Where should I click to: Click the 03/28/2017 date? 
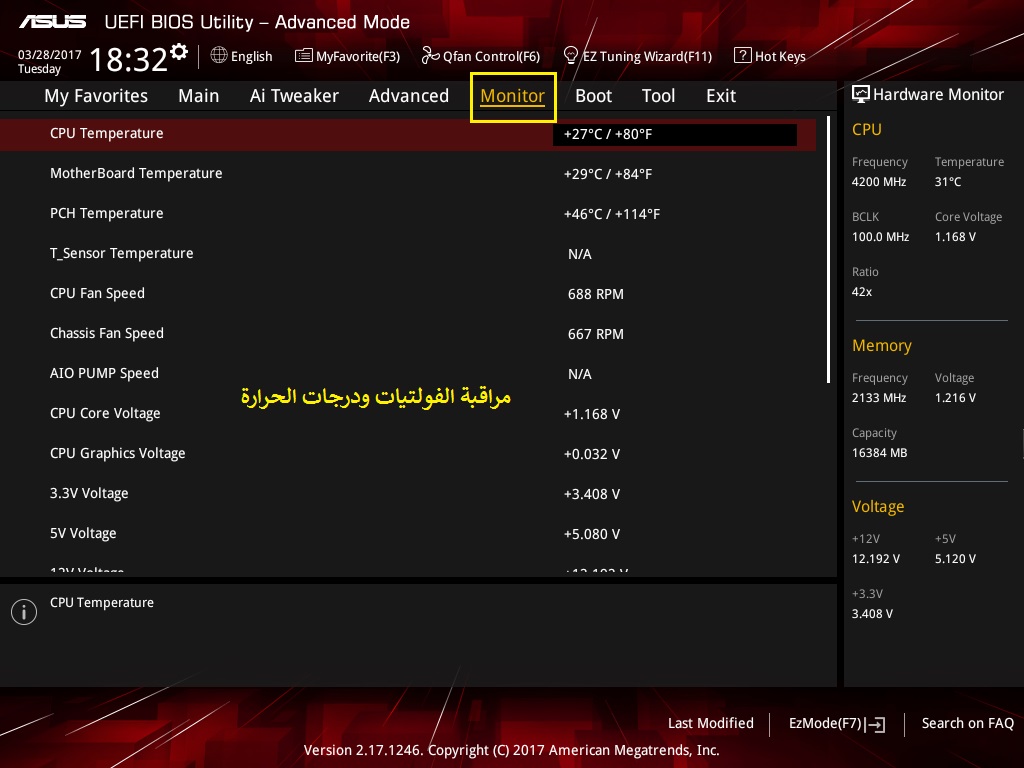[x=50, y=55]
